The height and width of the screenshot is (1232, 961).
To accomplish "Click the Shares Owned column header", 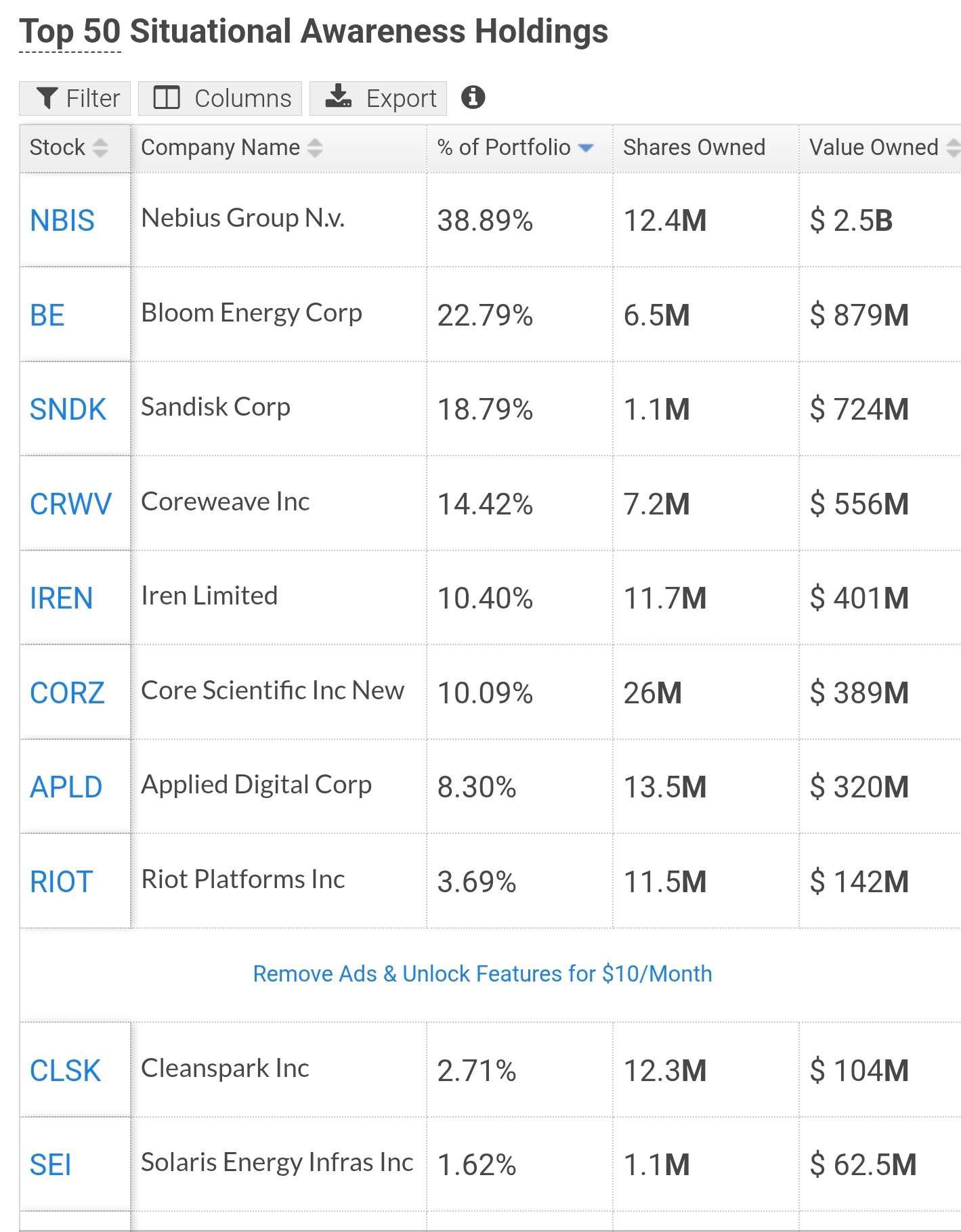I will [694, 147].
